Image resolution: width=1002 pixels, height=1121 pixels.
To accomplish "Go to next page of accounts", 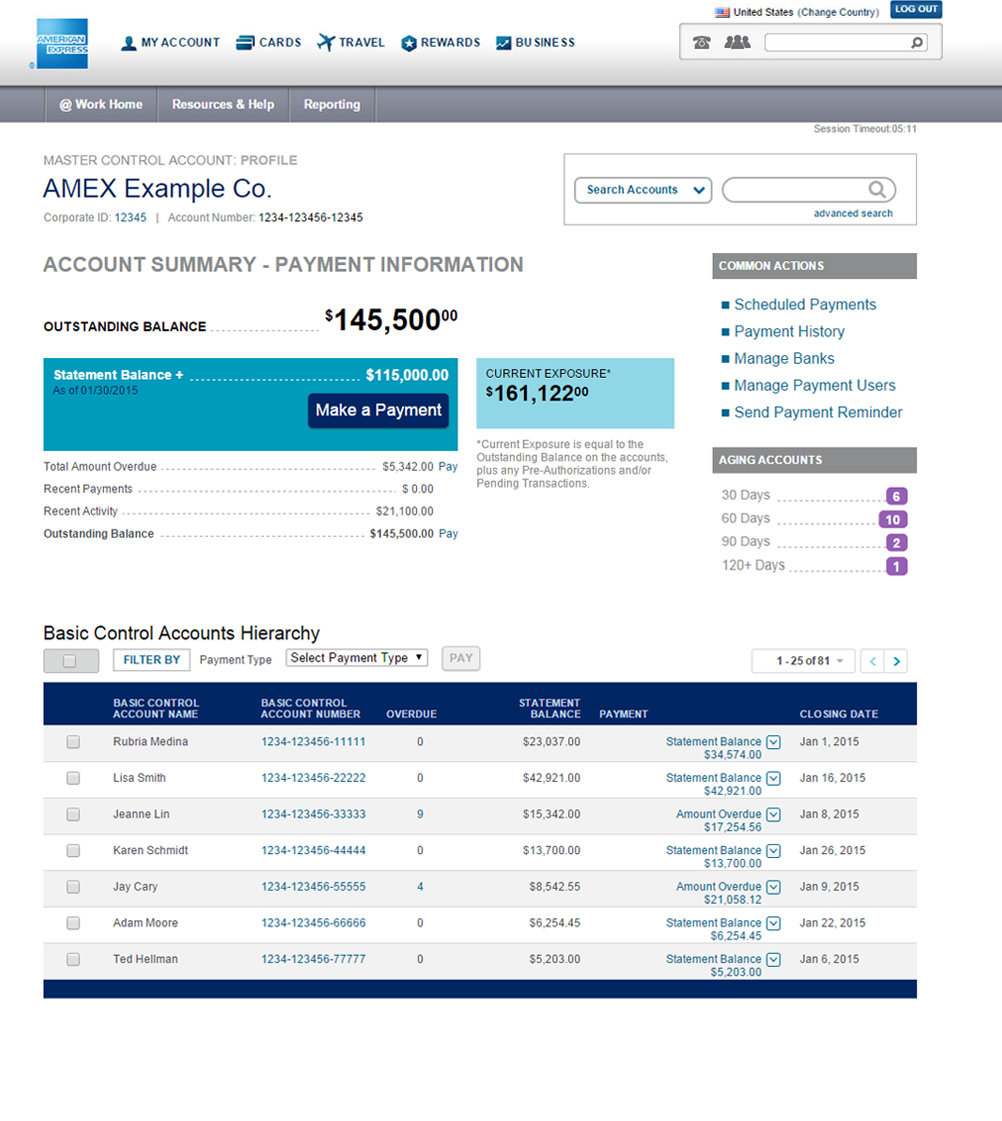I will pyautogui.click(x=896, y=661).
